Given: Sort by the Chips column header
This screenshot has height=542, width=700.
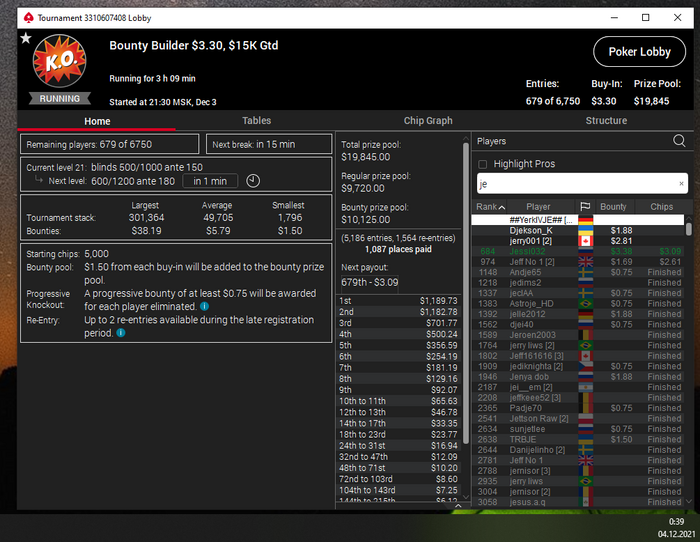Looking at the screenshot, I should (x=661, y=207).
